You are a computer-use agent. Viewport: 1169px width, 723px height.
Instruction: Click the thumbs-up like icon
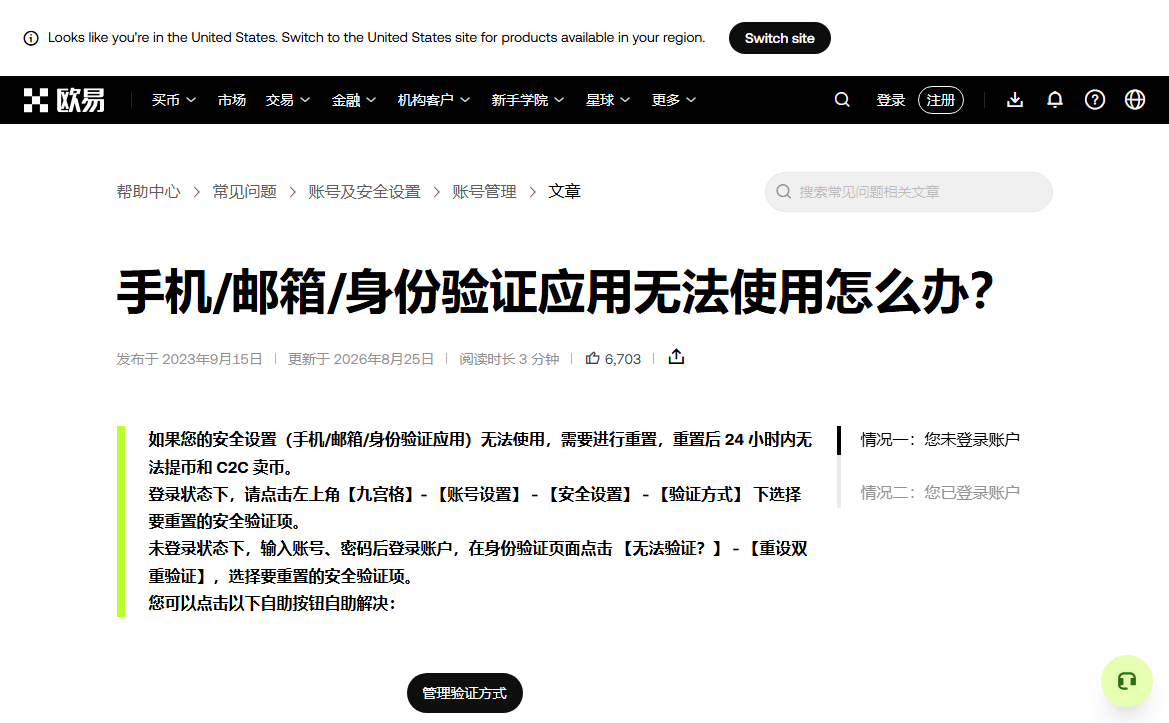coord(593,358)
